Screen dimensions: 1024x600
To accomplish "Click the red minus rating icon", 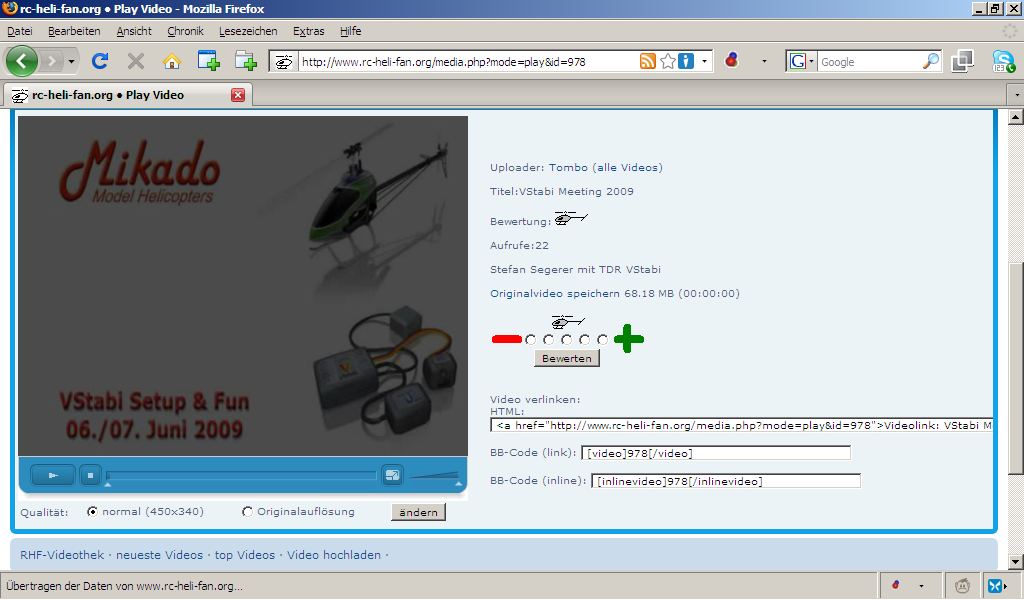I will pyautogui.click(x=507, y=339).
